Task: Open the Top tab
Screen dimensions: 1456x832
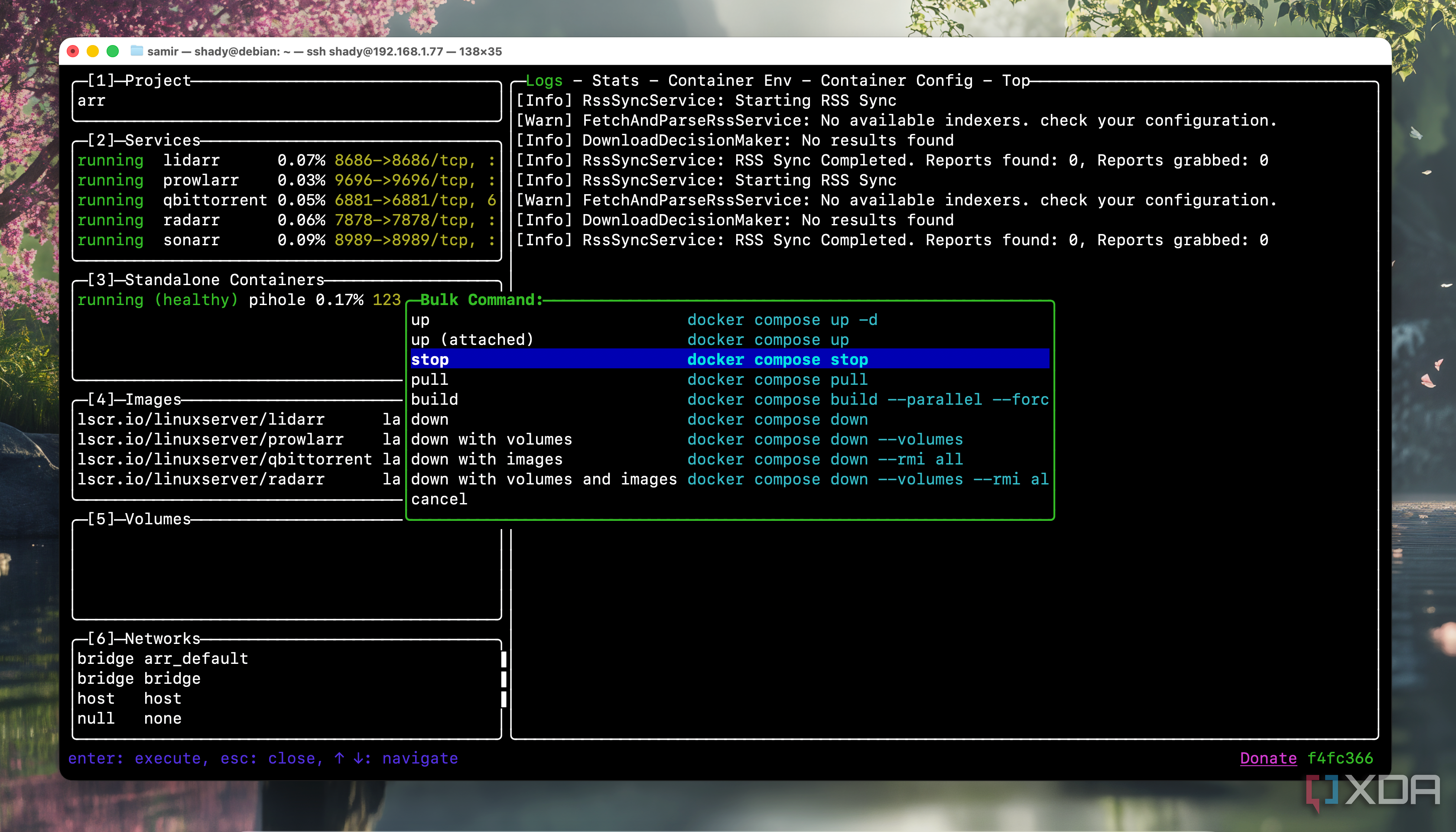Action: 1015,81
